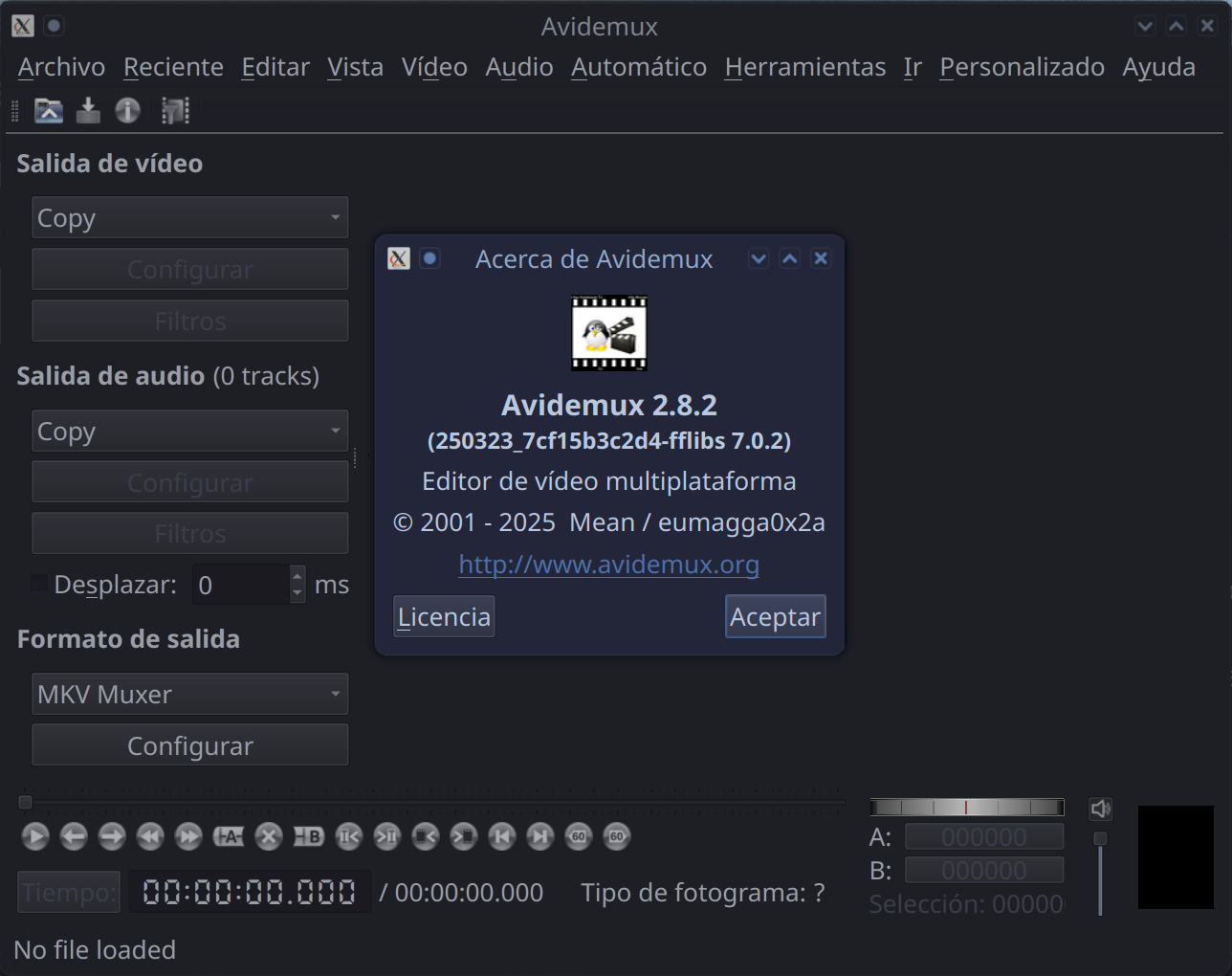
Task: Go to the next frame with right arrow
Action: point(112,836)
